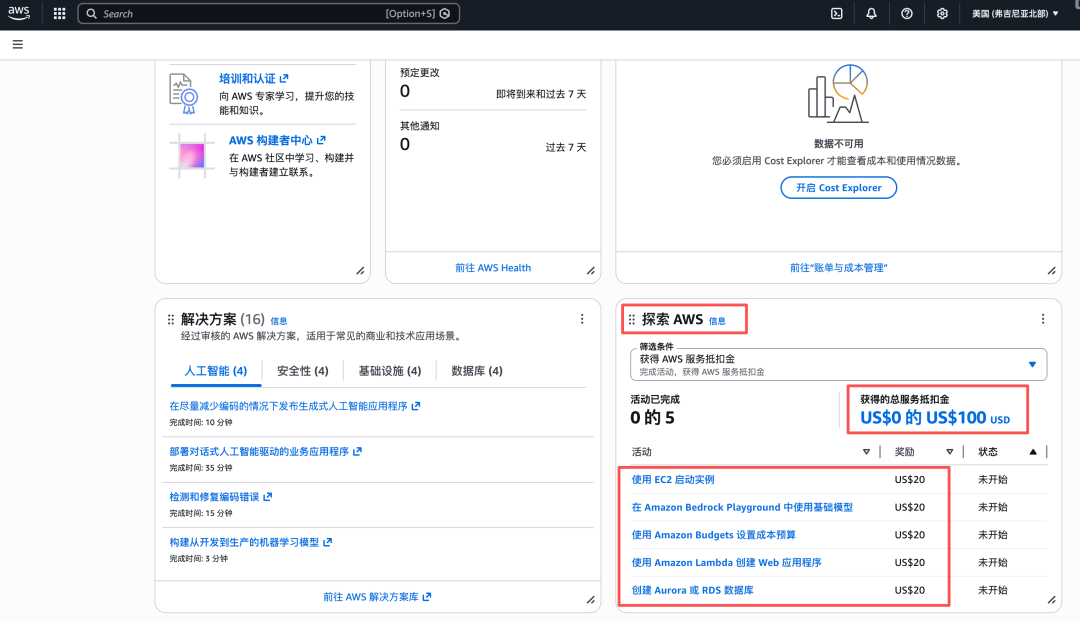1080x622 pixels.
Task: Click the drag handle of 解决方案 widget
Action: click(x=171, y=320)
